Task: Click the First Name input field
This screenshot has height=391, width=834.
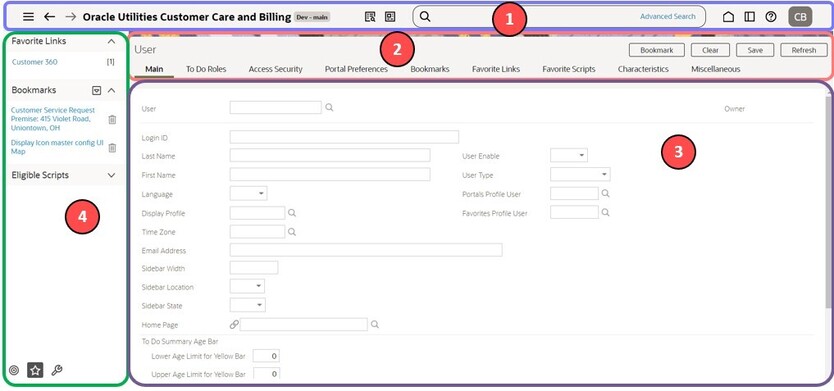Action: [330, 174]
